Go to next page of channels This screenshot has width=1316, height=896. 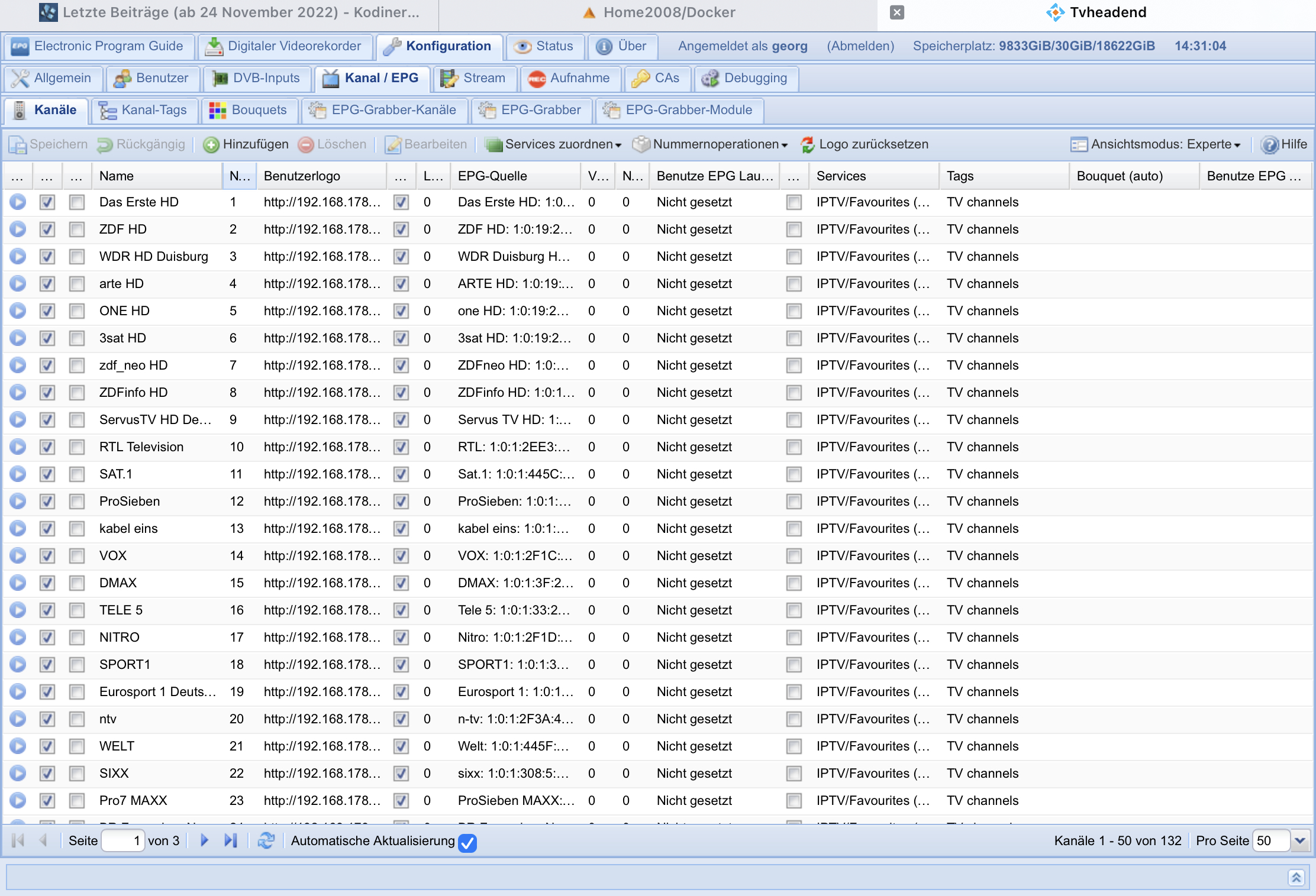(205, 840)
